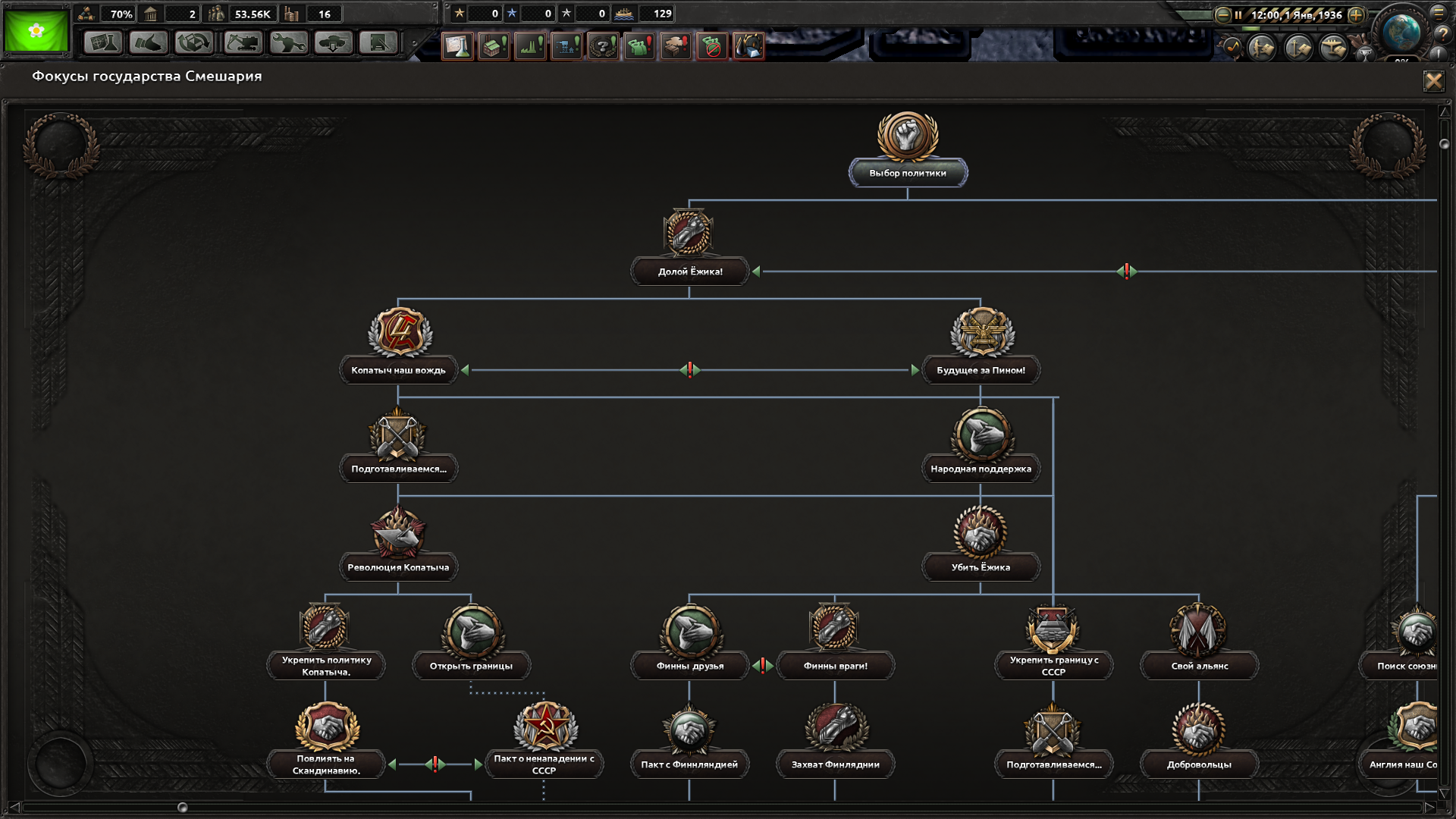Open the Research menu icon

pos(103,42)
